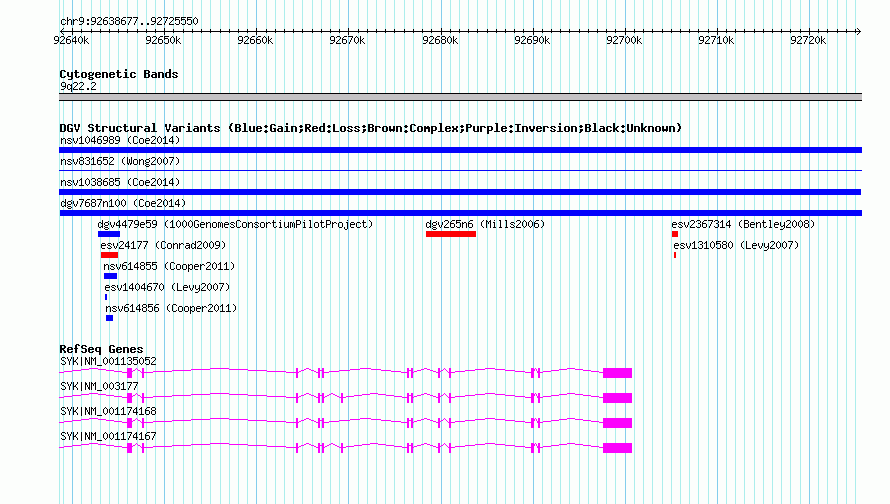Image resolution: width=890 pixels, height=504 pixels.
Task: Select the Cytogenetic Bands track title
Action: coord(119,74)
